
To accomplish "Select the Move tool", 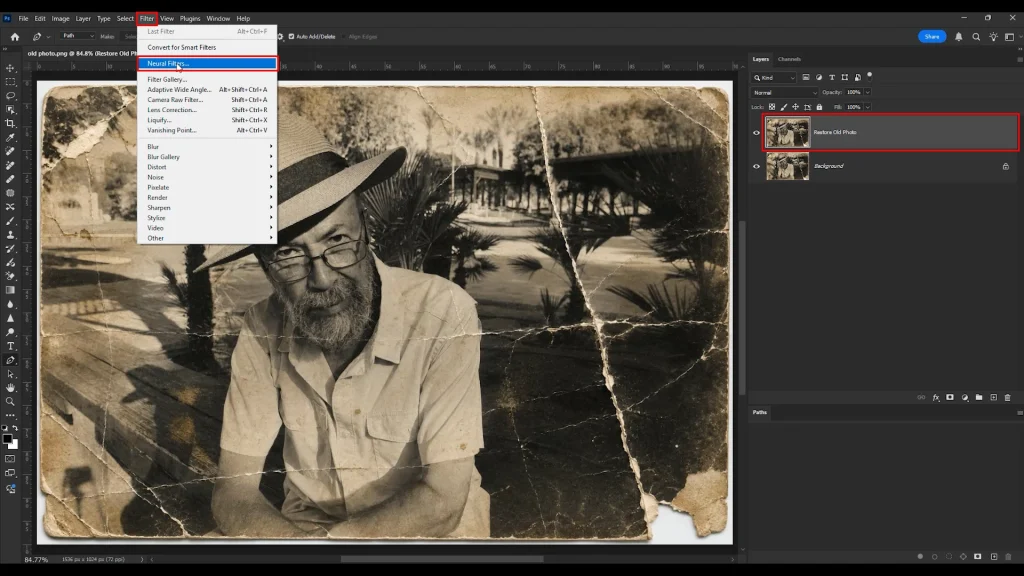I will (x=10, y=68).
